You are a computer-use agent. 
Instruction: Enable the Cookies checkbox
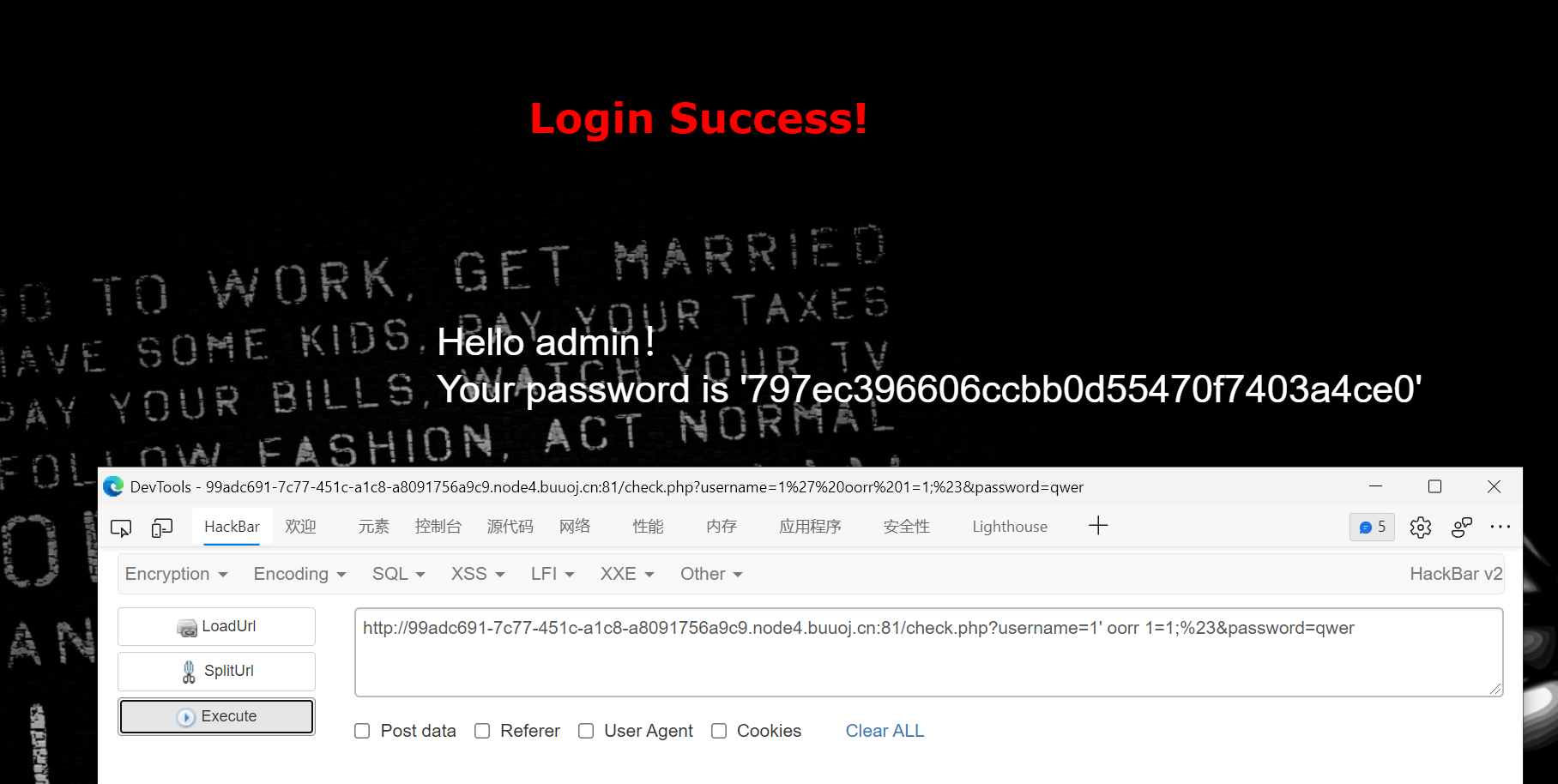(x=719, y=731)
